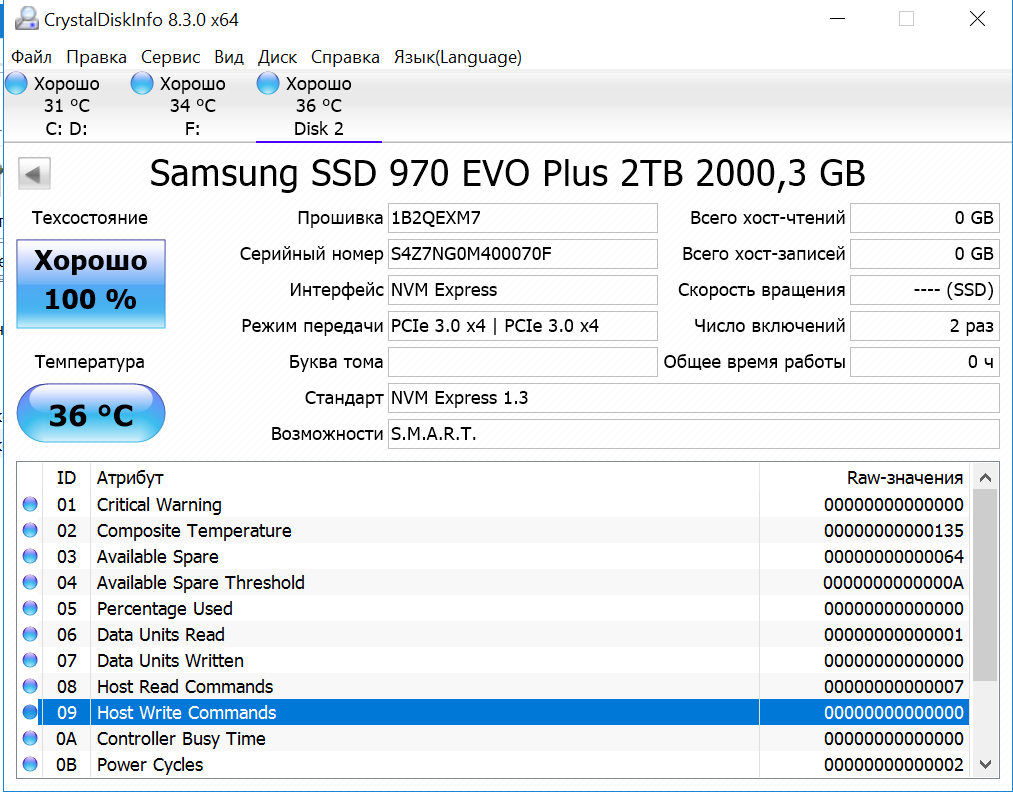The height and width of the screenshot is (796, 1013).
Task: Open the Файл menu
Action: tap(32, 57)
